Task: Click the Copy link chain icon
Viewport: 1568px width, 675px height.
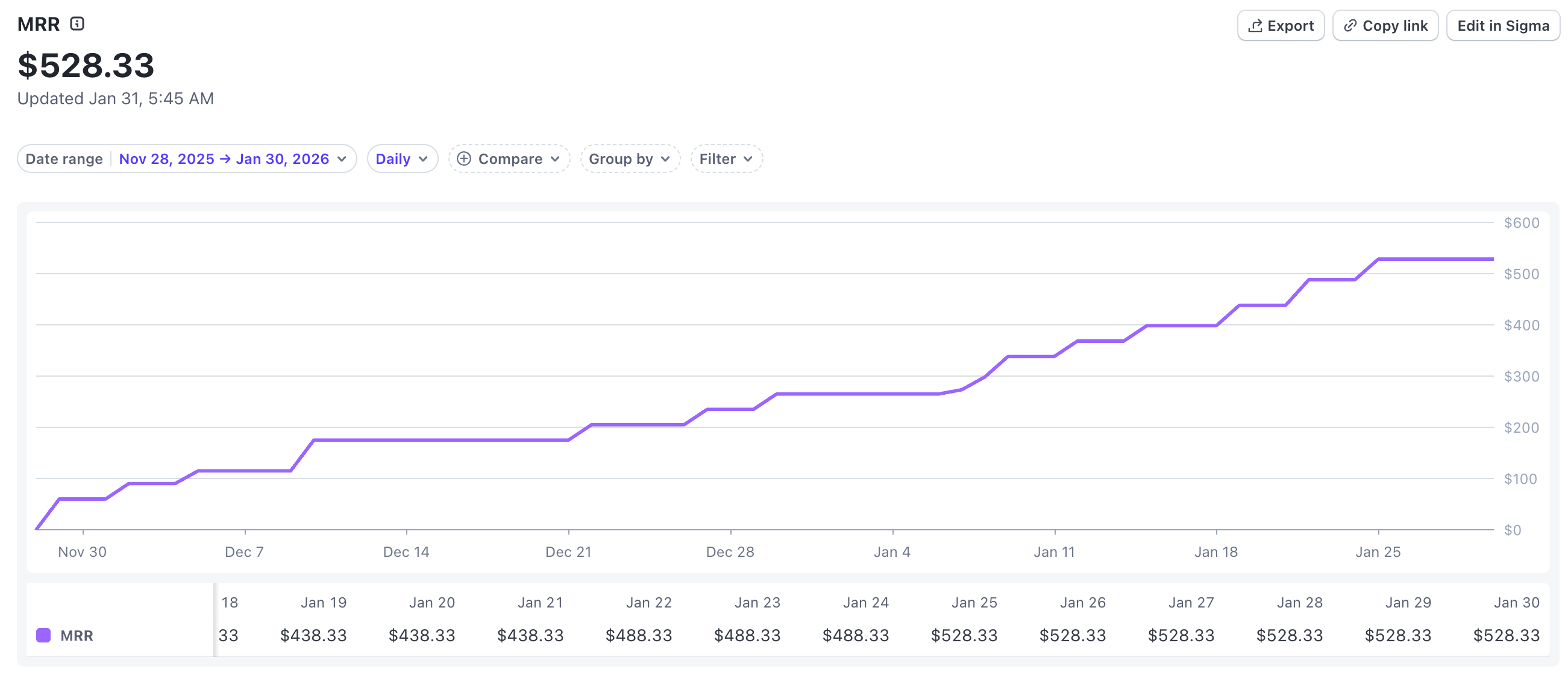Action: (1350, 25)
